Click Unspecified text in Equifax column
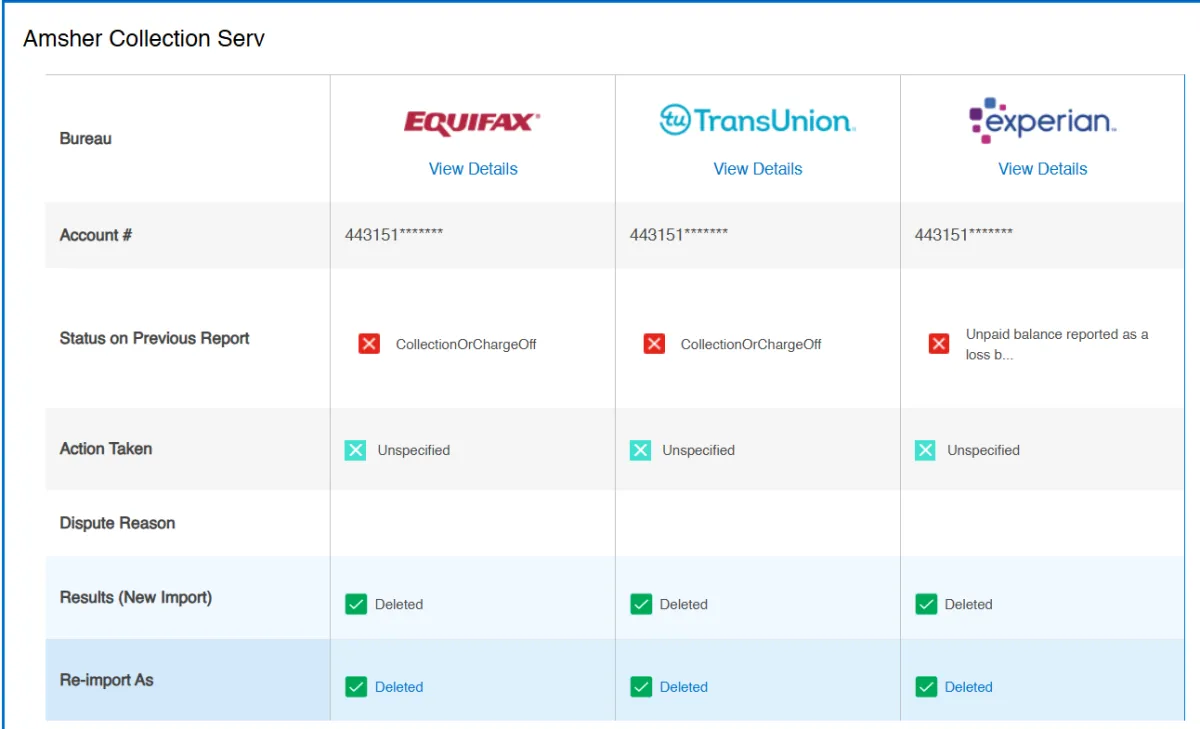The width and height of the screenshot is (1200, 729). point(414,450)
